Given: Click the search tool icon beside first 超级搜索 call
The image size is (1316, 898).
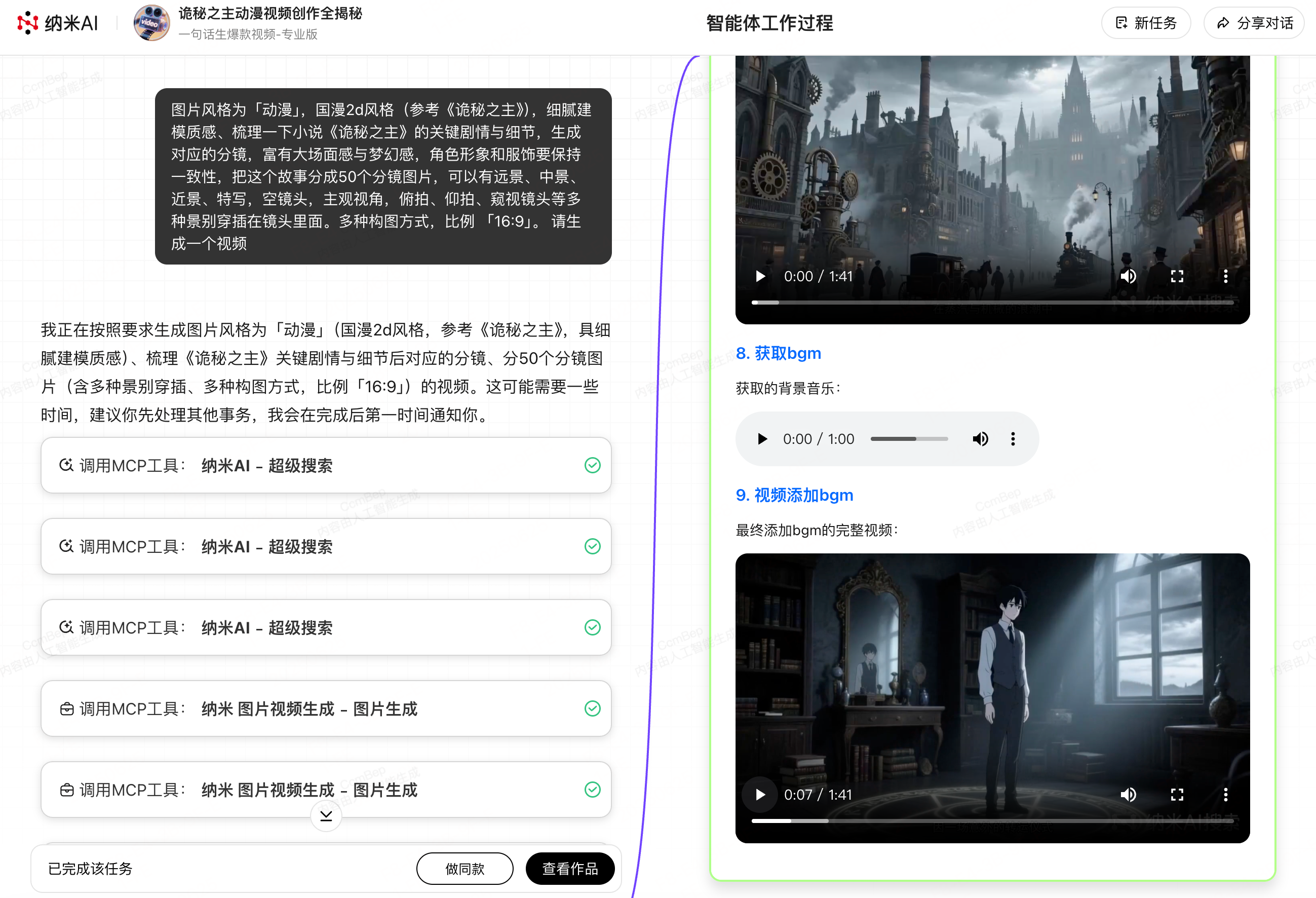Looking at the screenshot, I should pos(66,465).
